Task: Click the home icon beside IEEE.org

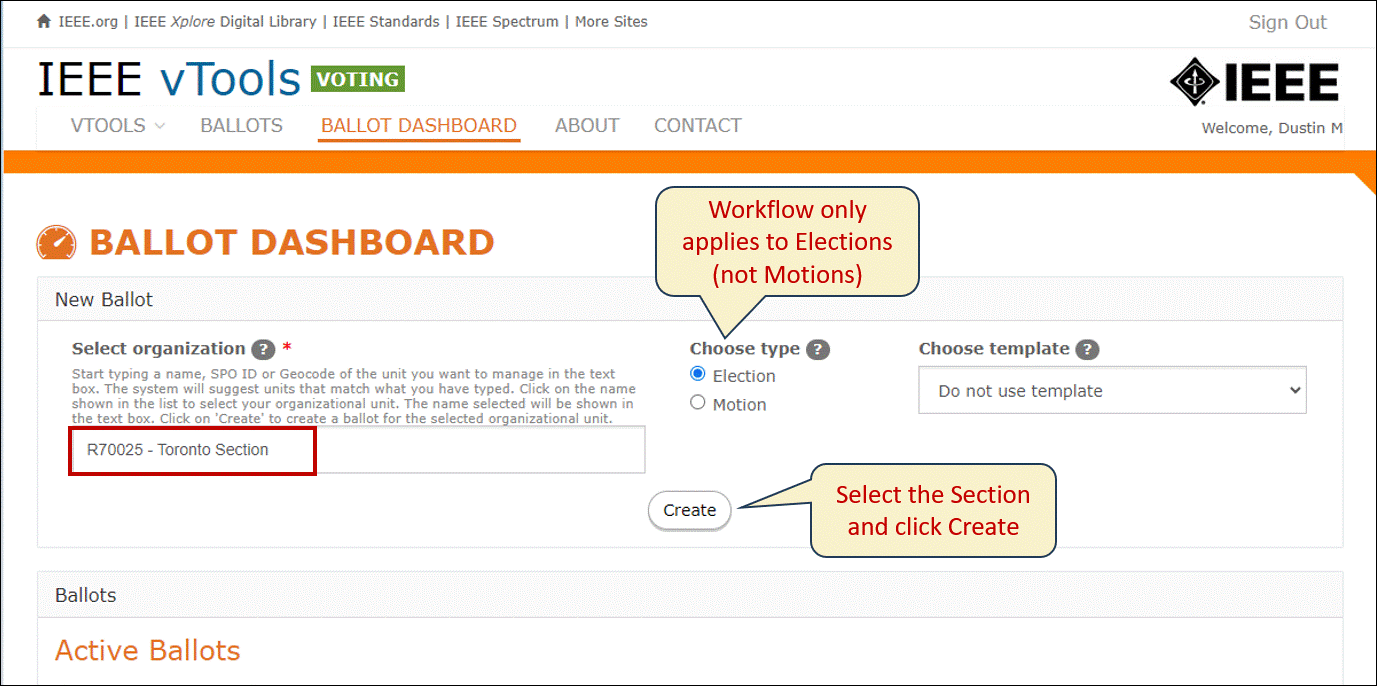Action: [44, 21]
